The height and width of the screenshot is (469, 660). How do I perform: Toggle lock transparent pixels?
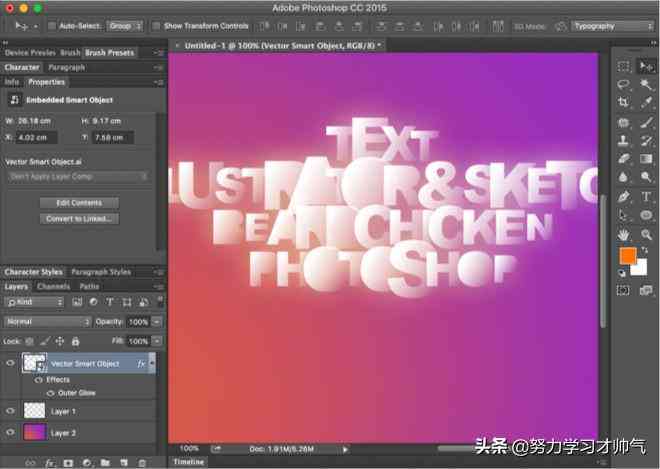29,341
